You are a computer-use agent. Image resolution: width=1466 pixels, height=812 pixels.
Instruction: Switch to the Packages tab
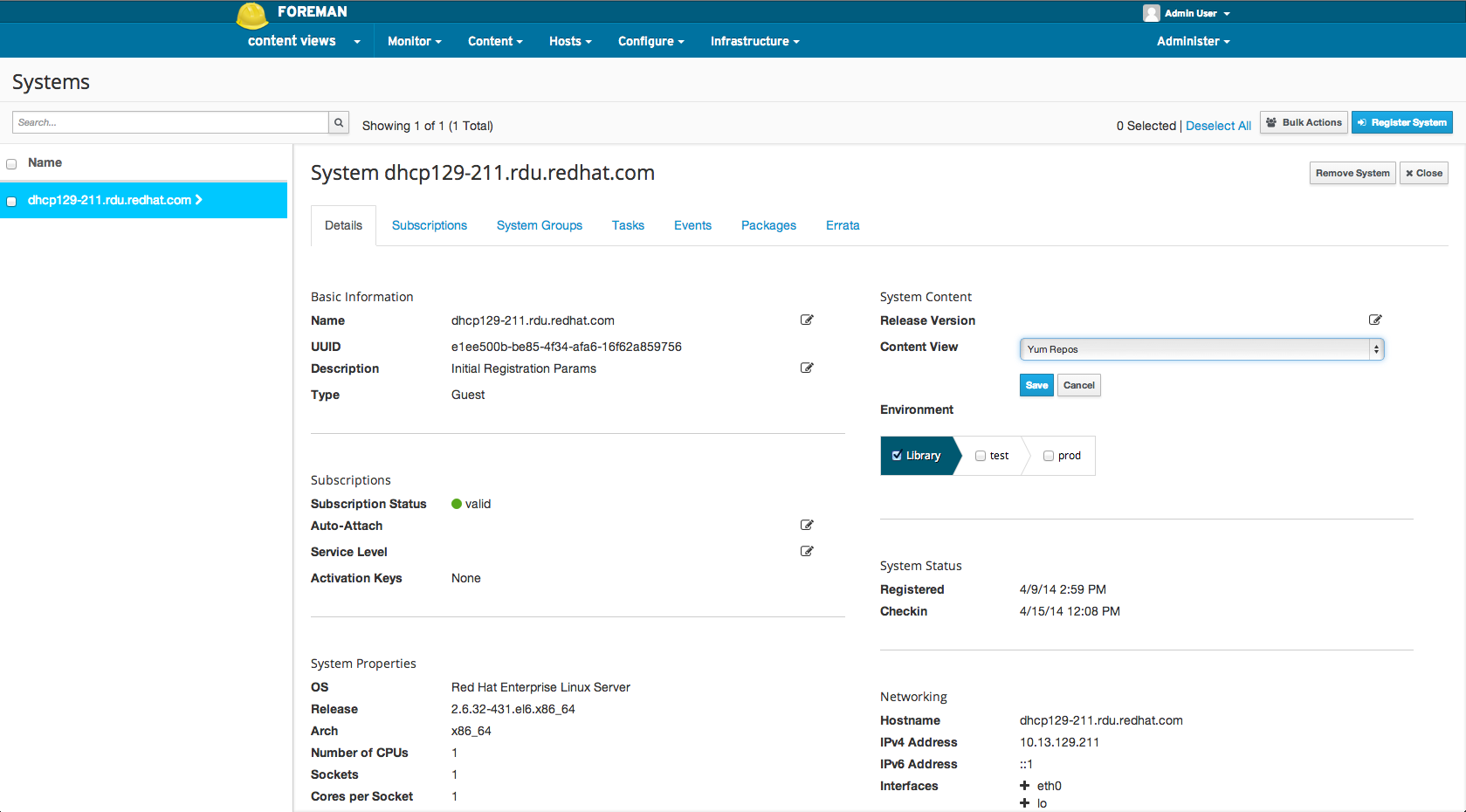click(768, 225)
